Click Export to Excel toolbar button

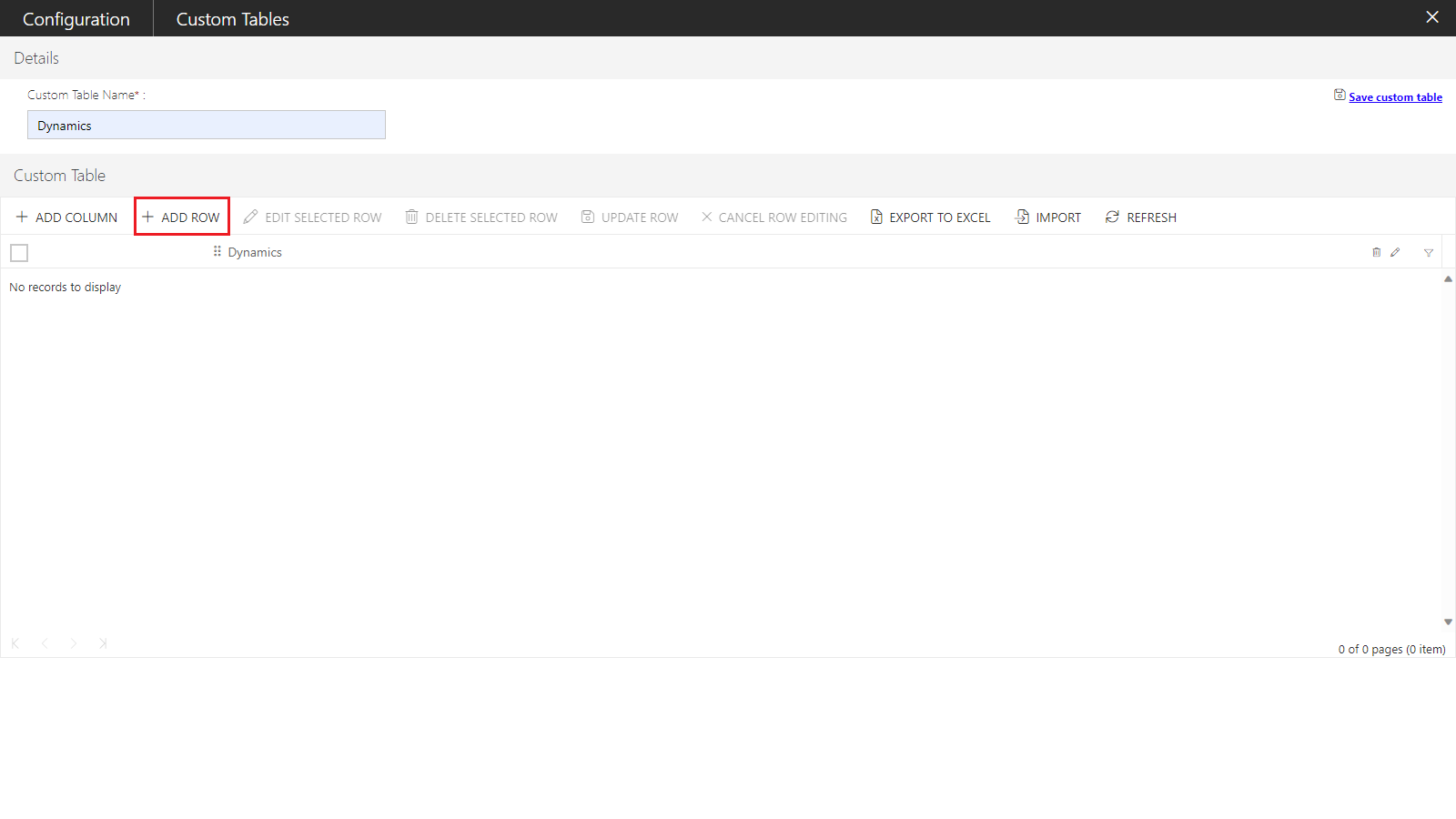coord(930,217)
